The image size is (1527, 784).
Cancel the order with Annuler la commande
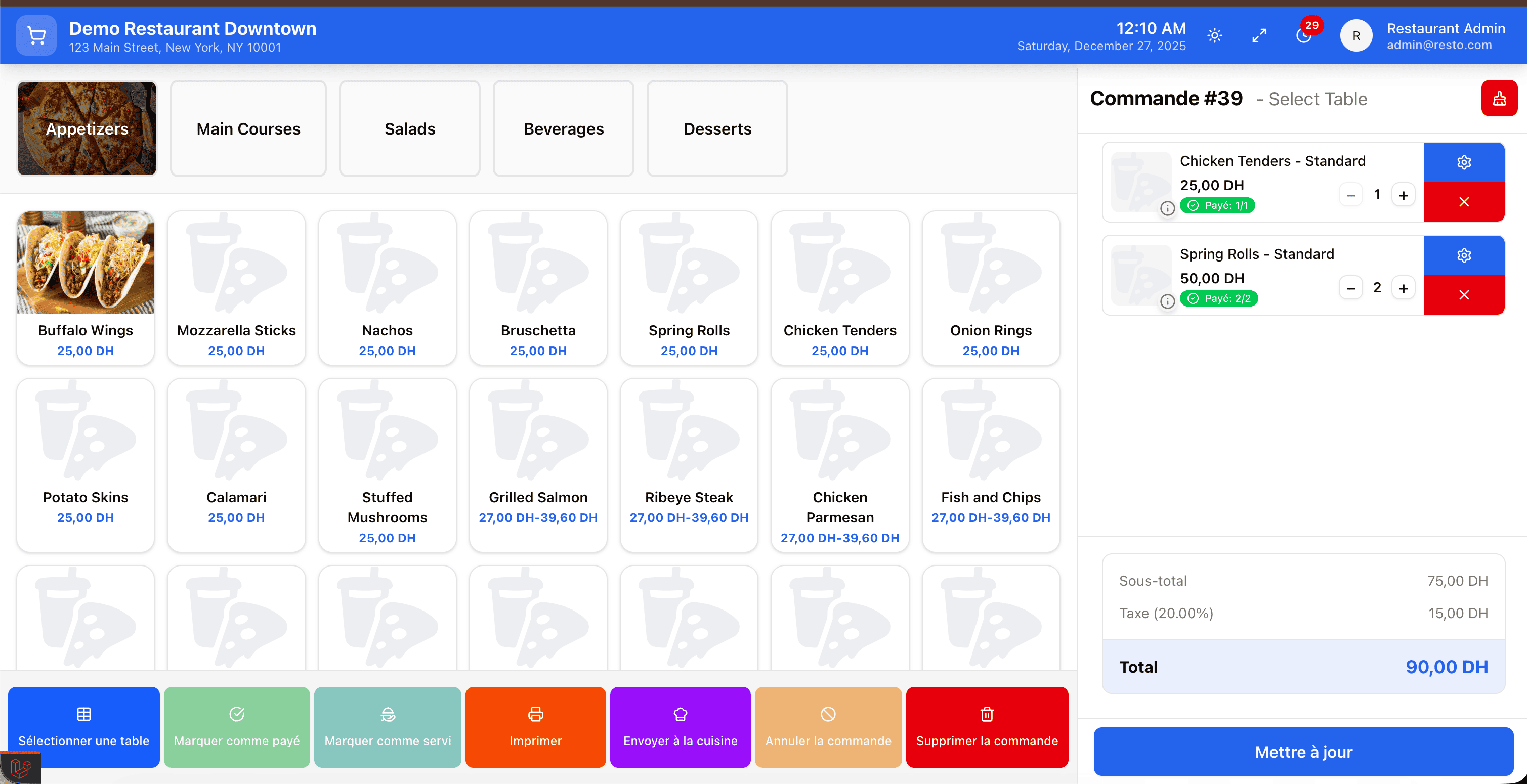(x=828, y=727)
